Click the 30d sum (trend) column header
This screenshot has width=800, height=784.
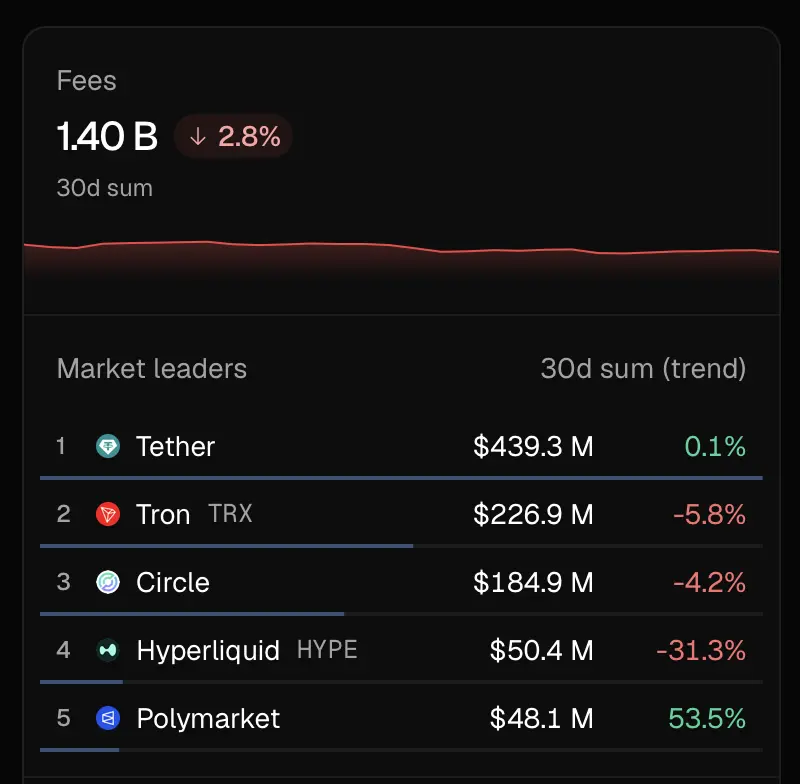(x=643, y=368)
